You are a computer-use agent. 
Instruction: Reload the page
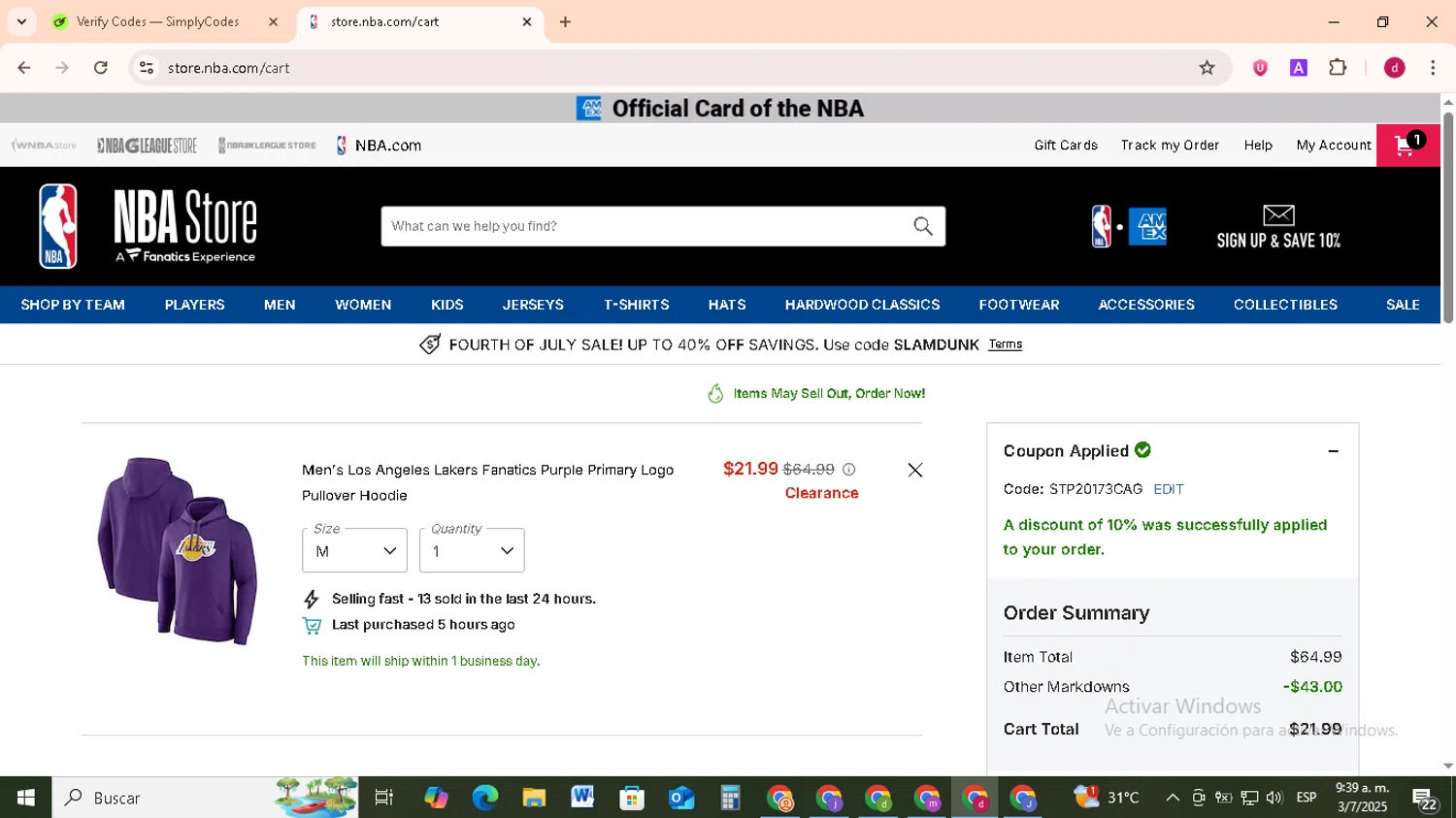pyautogui.click(x=101, y=68)
